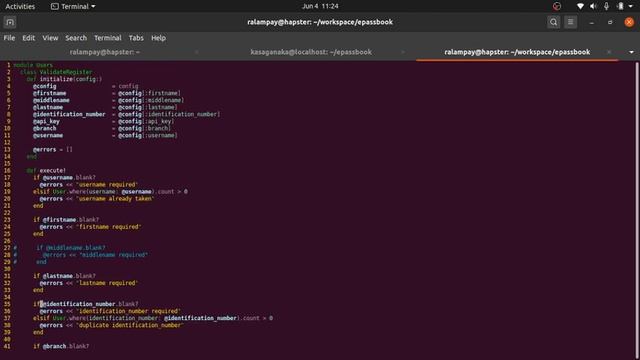Screen dimensions: 640x360
Task: Open the tab list dropdown arrow
Action: pos(631,52)
